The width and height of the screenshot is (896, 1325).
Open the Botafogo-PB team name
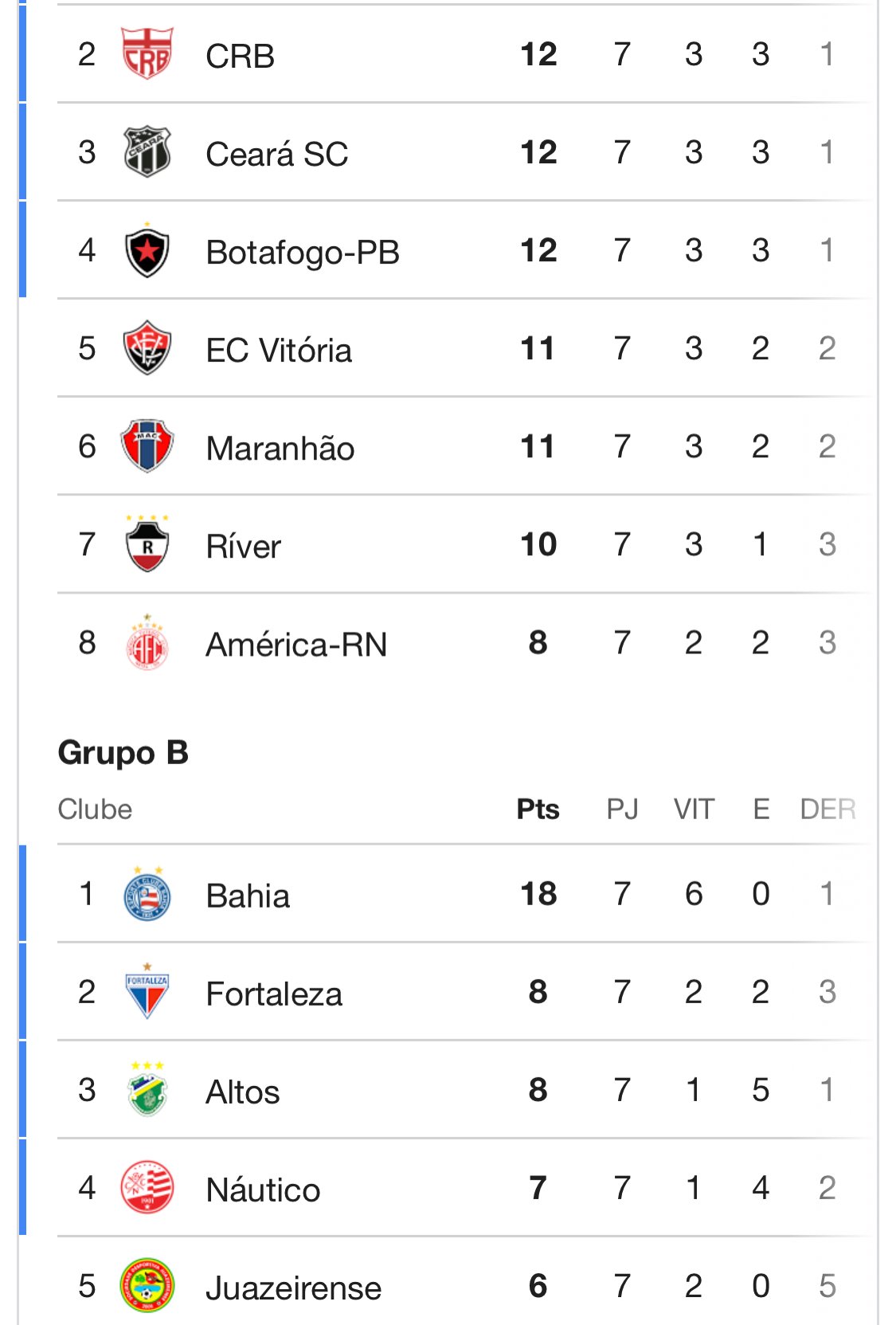point(303,252)
